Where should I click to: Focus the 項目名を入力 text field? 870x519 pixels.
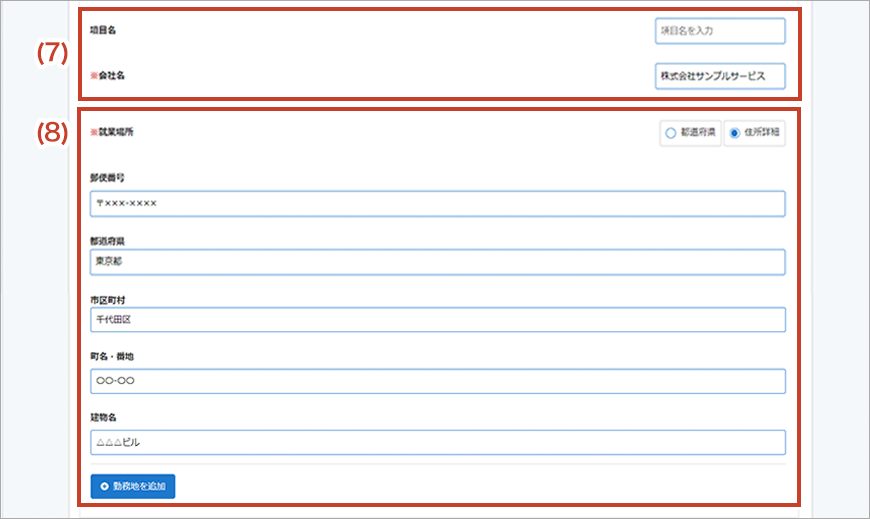pyautogui.click(x=720, y=31)
